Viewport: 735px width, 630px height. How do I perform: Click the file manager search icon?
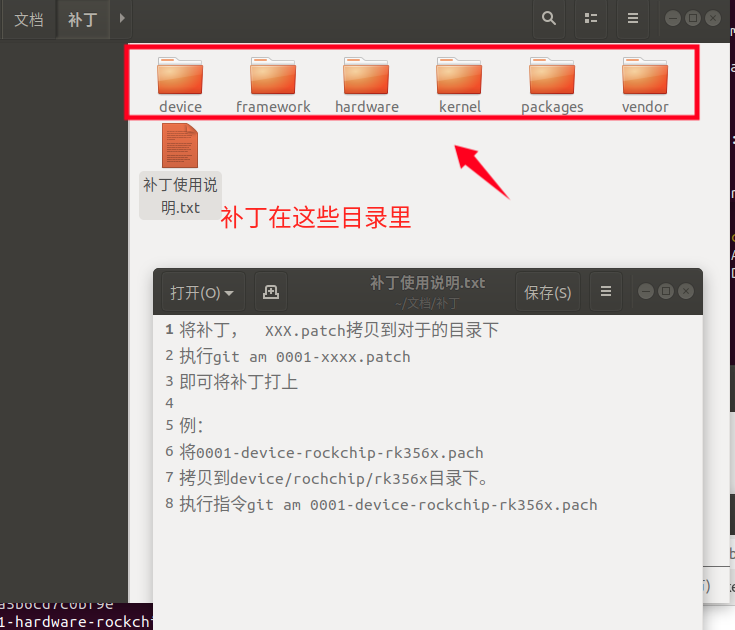coord(549,19)
